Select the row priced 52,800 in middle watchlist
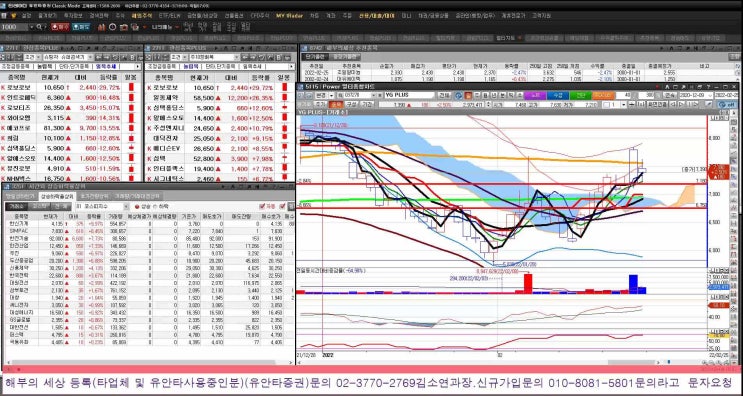This screenshot has height=396, width=743. coord(220,158)
